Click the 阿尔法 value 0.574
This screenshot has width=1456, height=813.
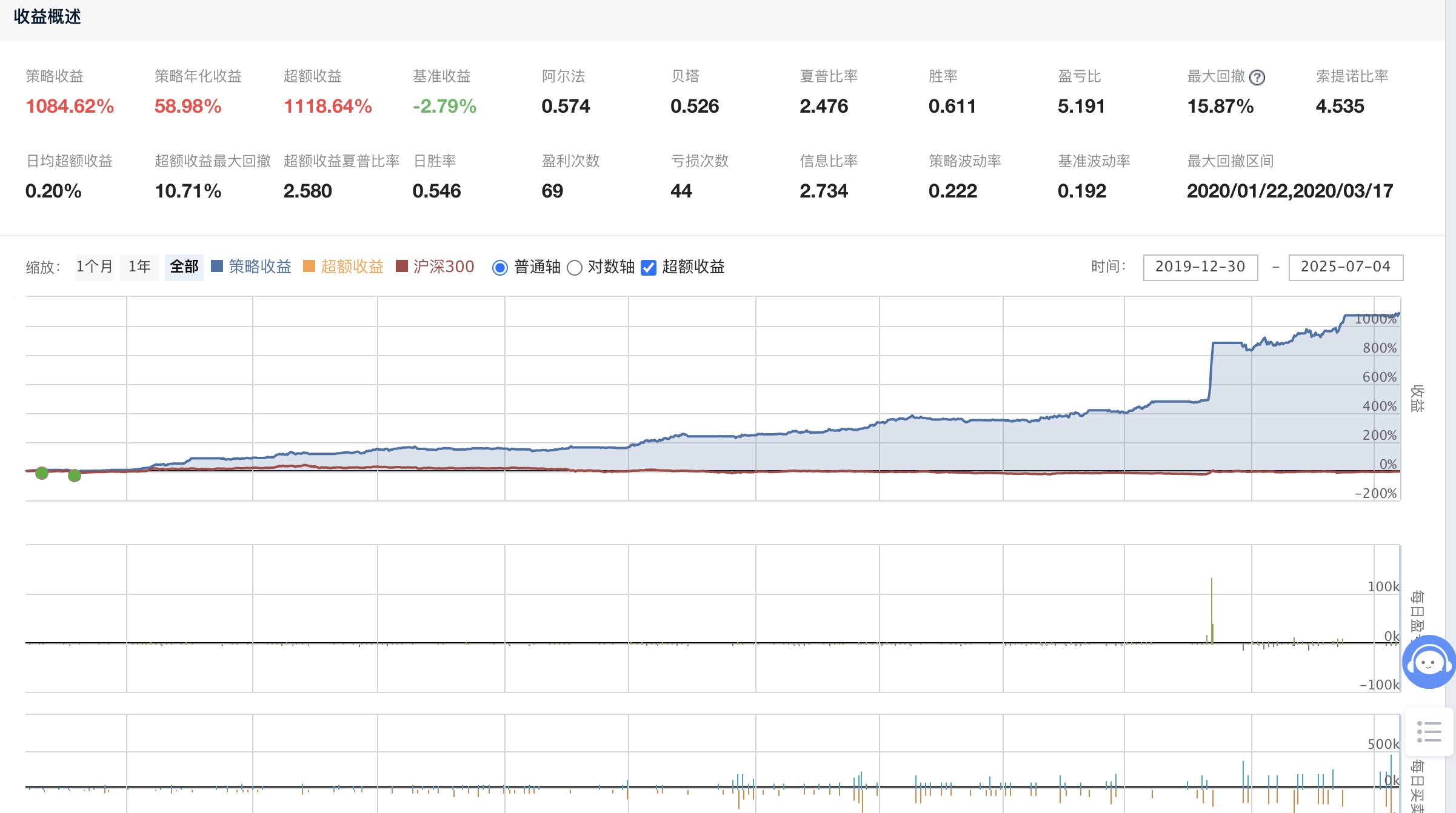566,107
